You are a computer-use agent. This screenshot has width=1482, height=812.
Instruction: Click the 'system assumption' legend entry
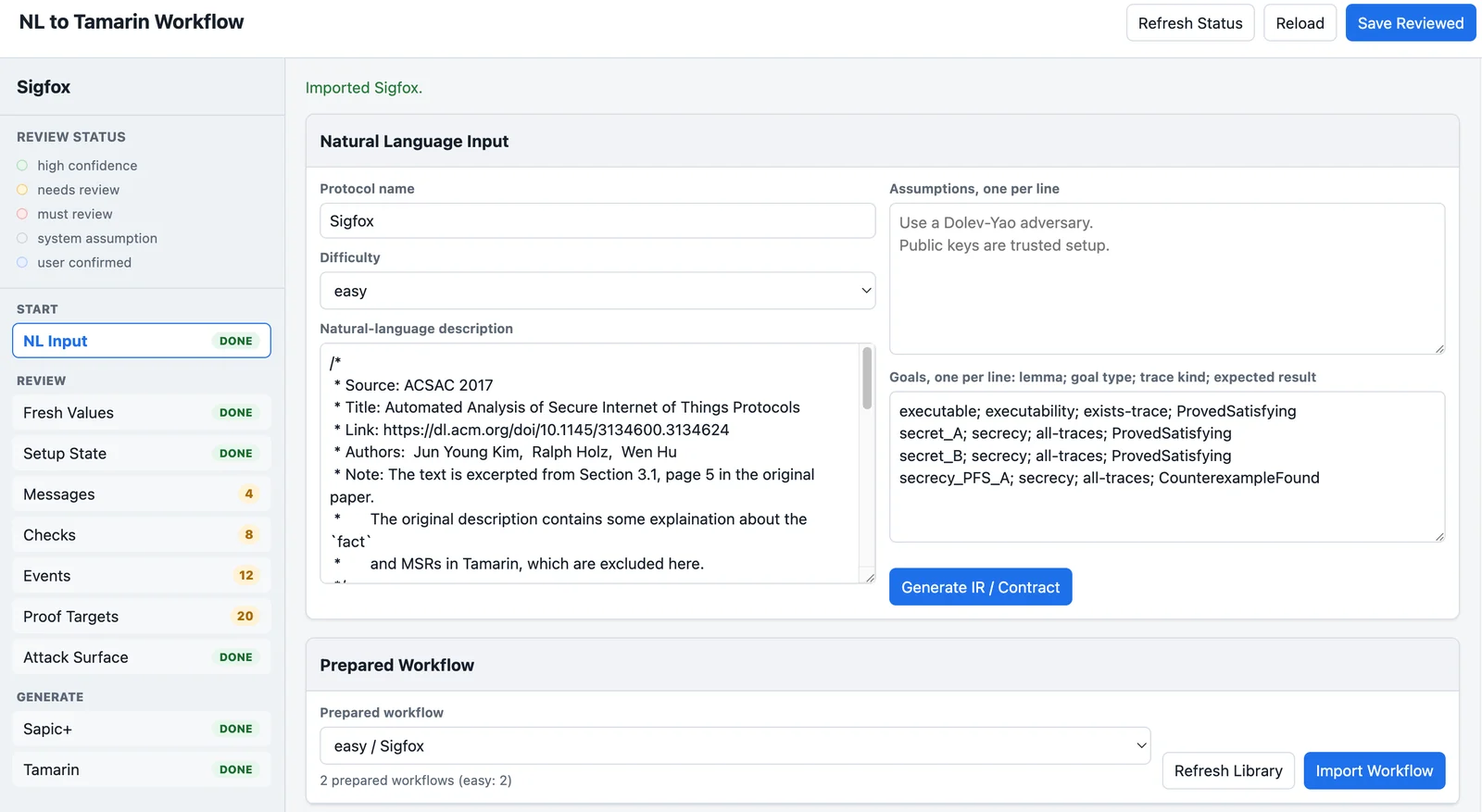(x=87, y=238)
